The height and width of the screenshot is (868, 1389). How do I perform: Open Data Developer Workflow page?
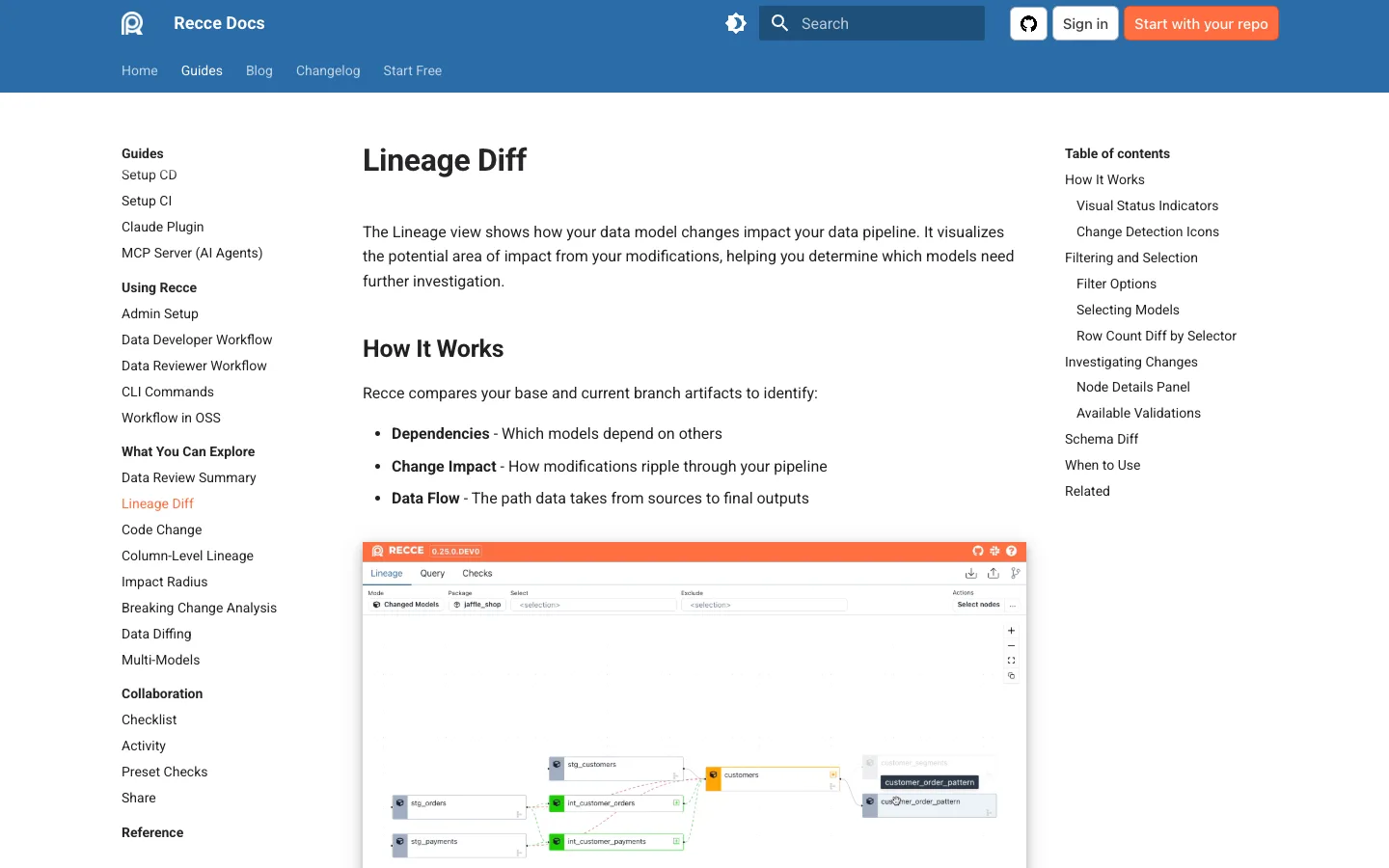click(x=197, y=339)
